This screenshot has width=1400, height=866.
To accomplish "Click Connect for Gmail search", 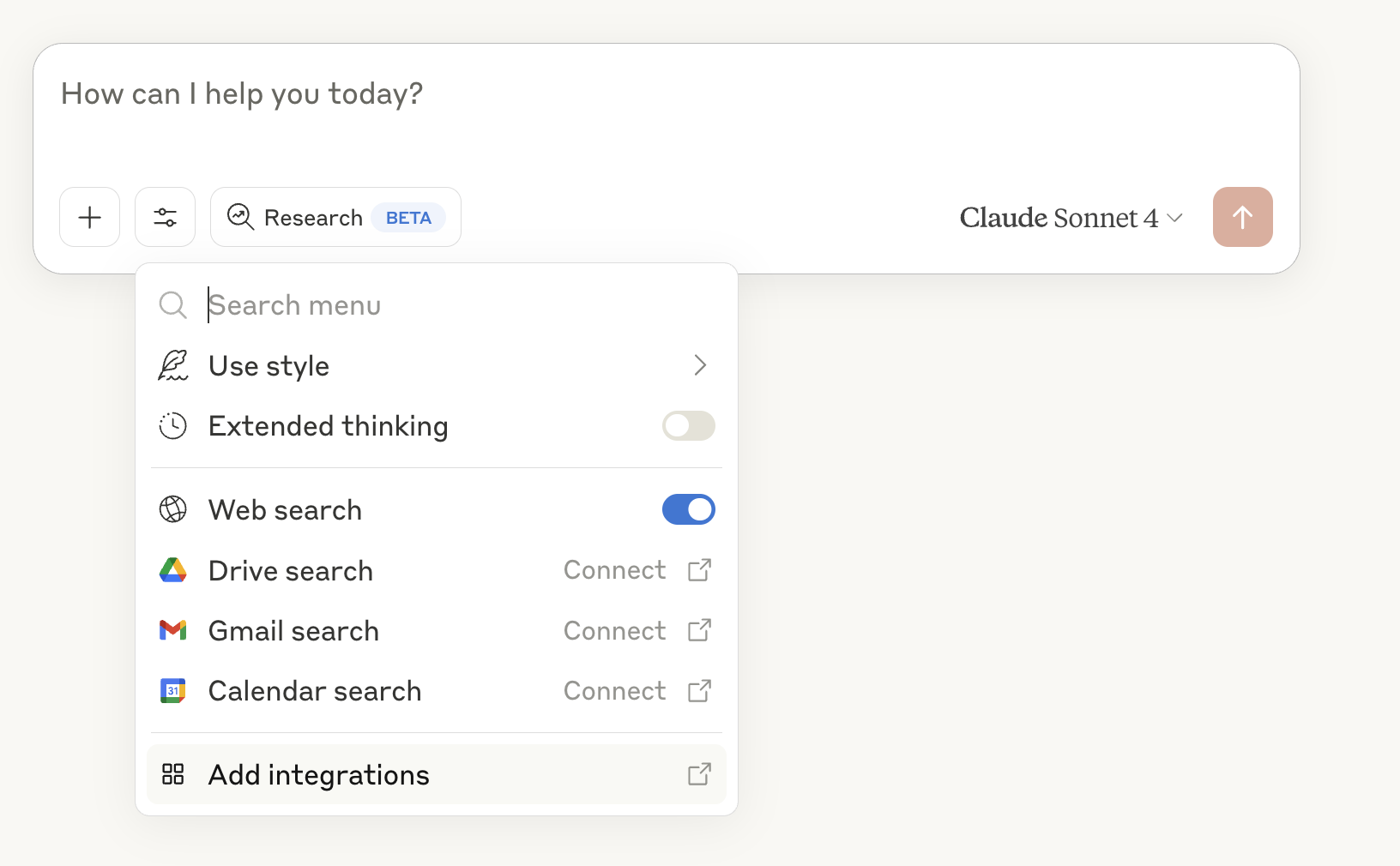I will 614,630.
